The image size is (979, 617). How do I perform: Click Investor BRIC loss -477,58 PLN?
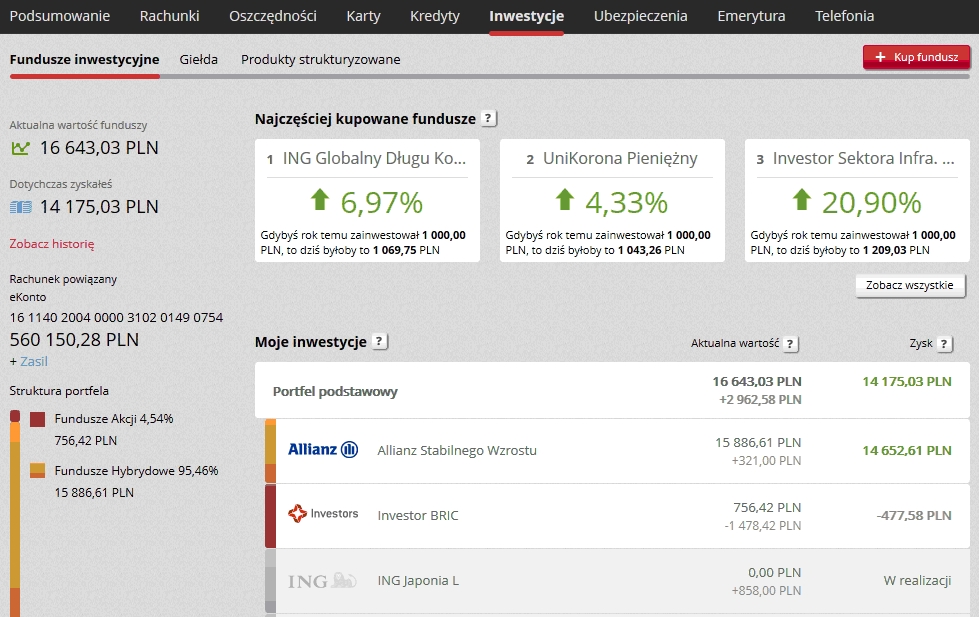pyautogui.click(x=914, y=515)
